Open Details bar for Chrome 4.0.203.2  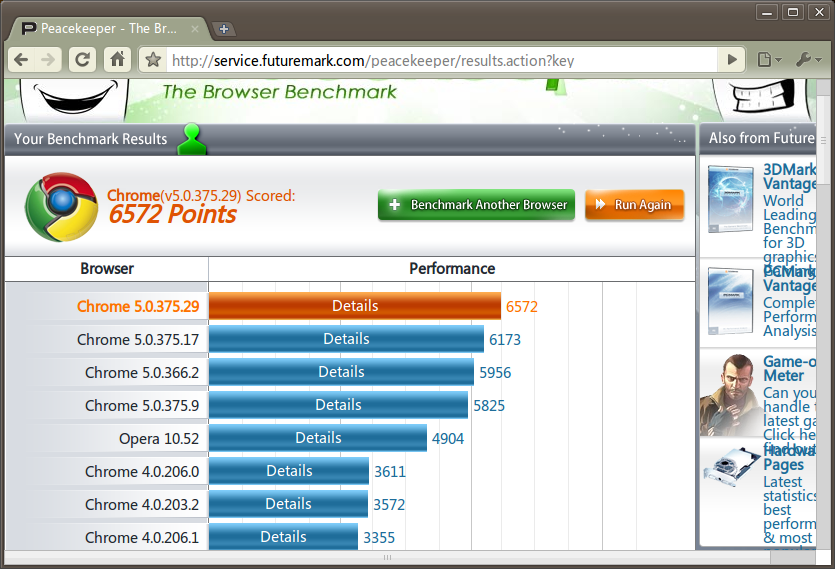click(x=288, y=504)
